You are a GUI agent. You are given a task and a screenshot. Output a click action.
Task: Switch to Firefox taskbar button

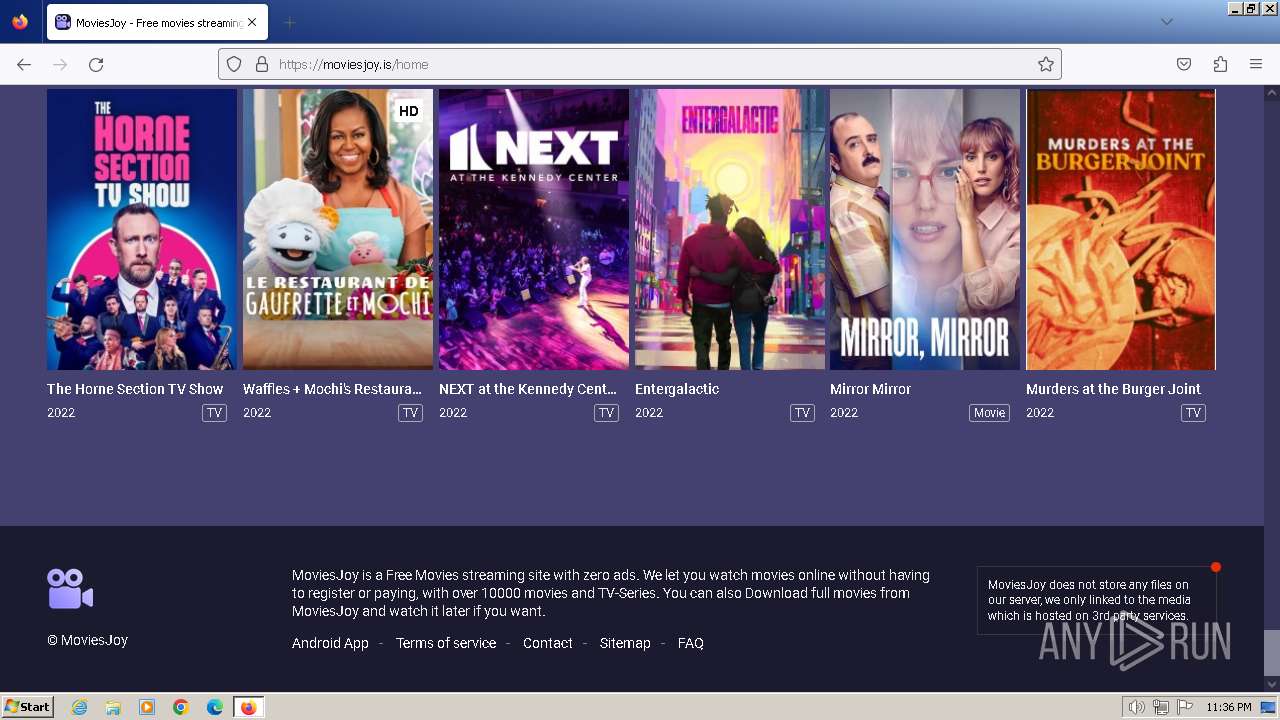point(248,707)
